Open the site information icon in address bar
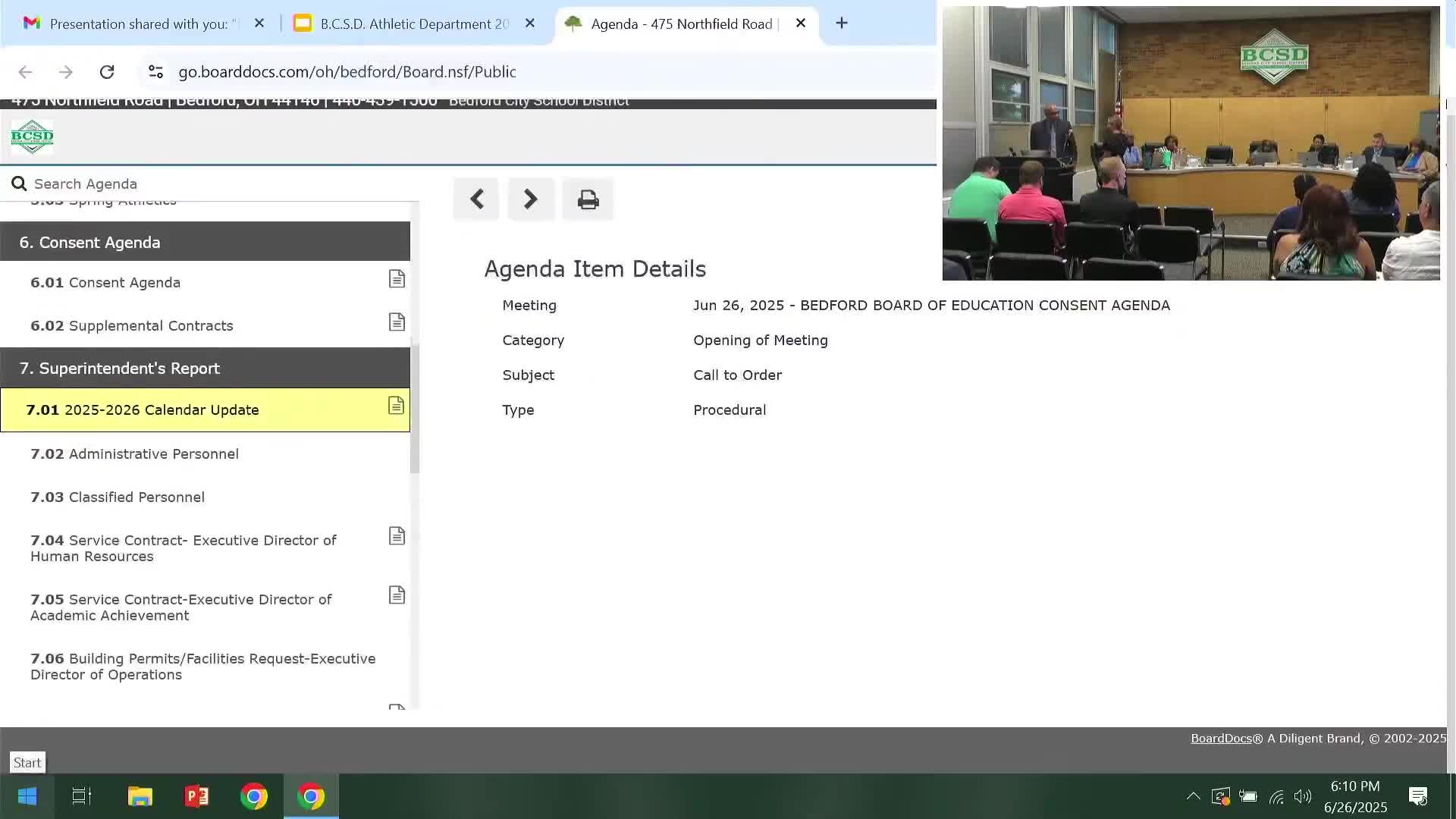This screenshot has width=1456, height=819. tap(155, 72)
